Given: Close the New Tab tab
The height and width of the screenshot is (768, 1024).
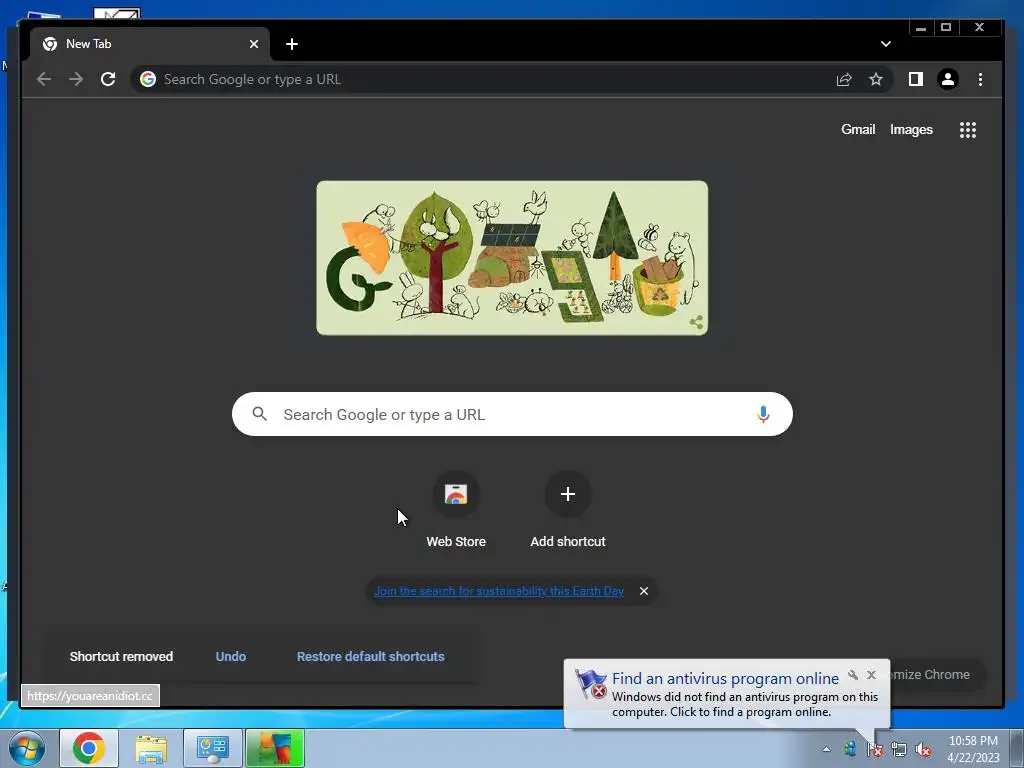Looking at the screenshot, I should tap(254, 44).
